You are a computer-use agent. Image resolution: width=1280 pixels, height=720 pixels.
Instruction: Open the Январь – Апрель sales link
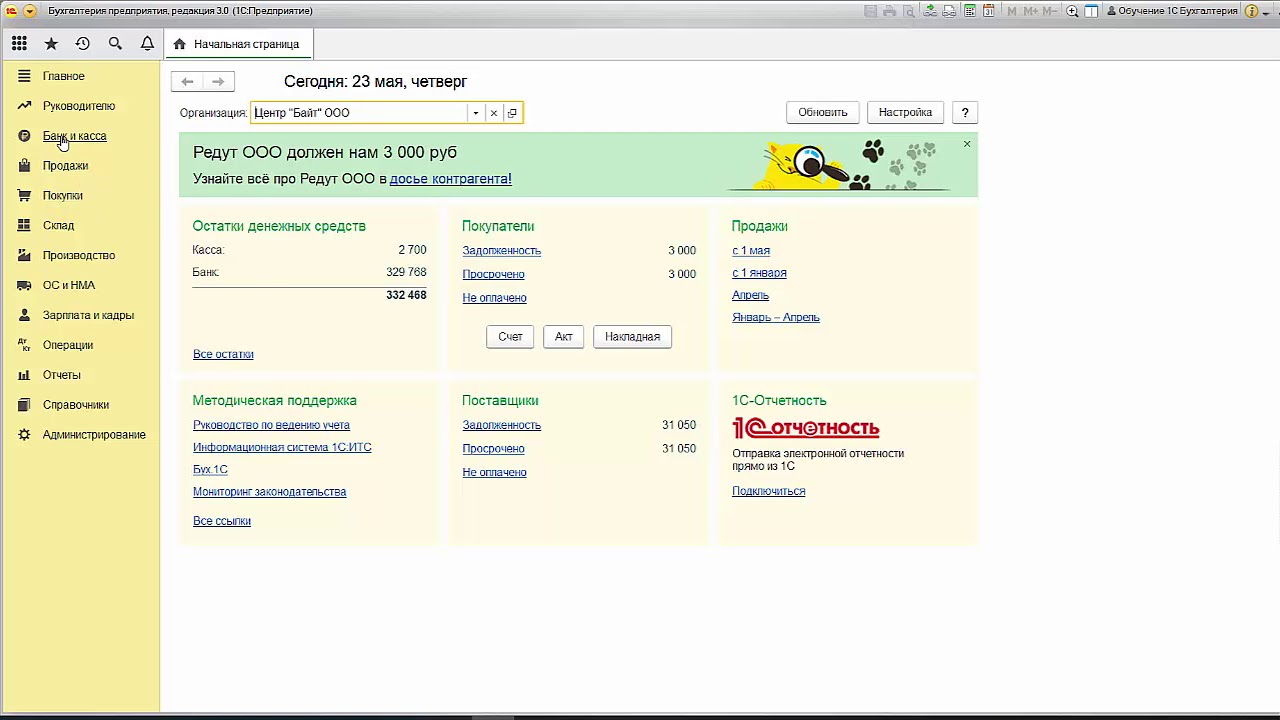(776, 317)
